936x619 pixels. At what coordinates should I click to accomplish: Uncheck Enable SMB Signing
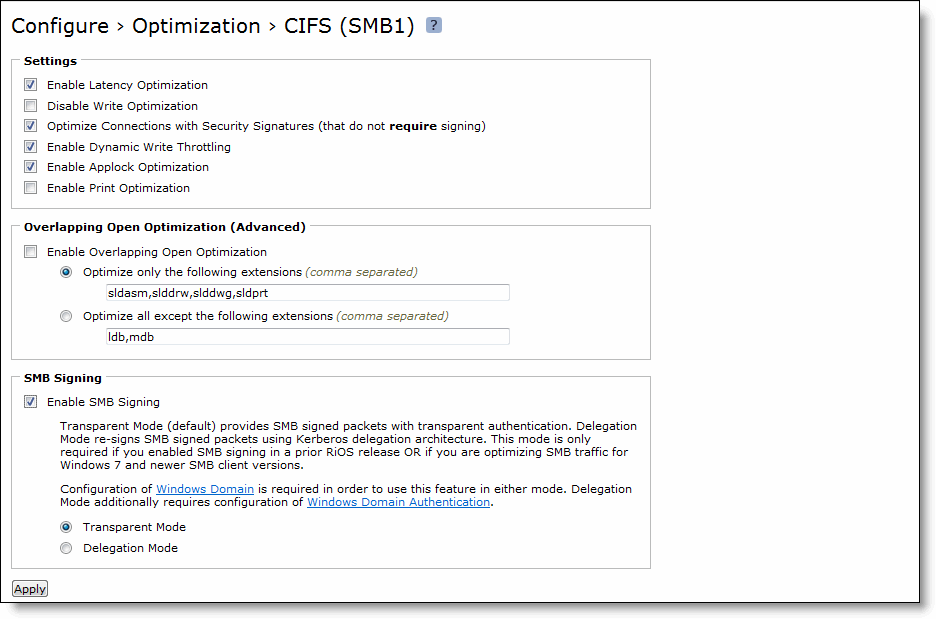(31, 402)
